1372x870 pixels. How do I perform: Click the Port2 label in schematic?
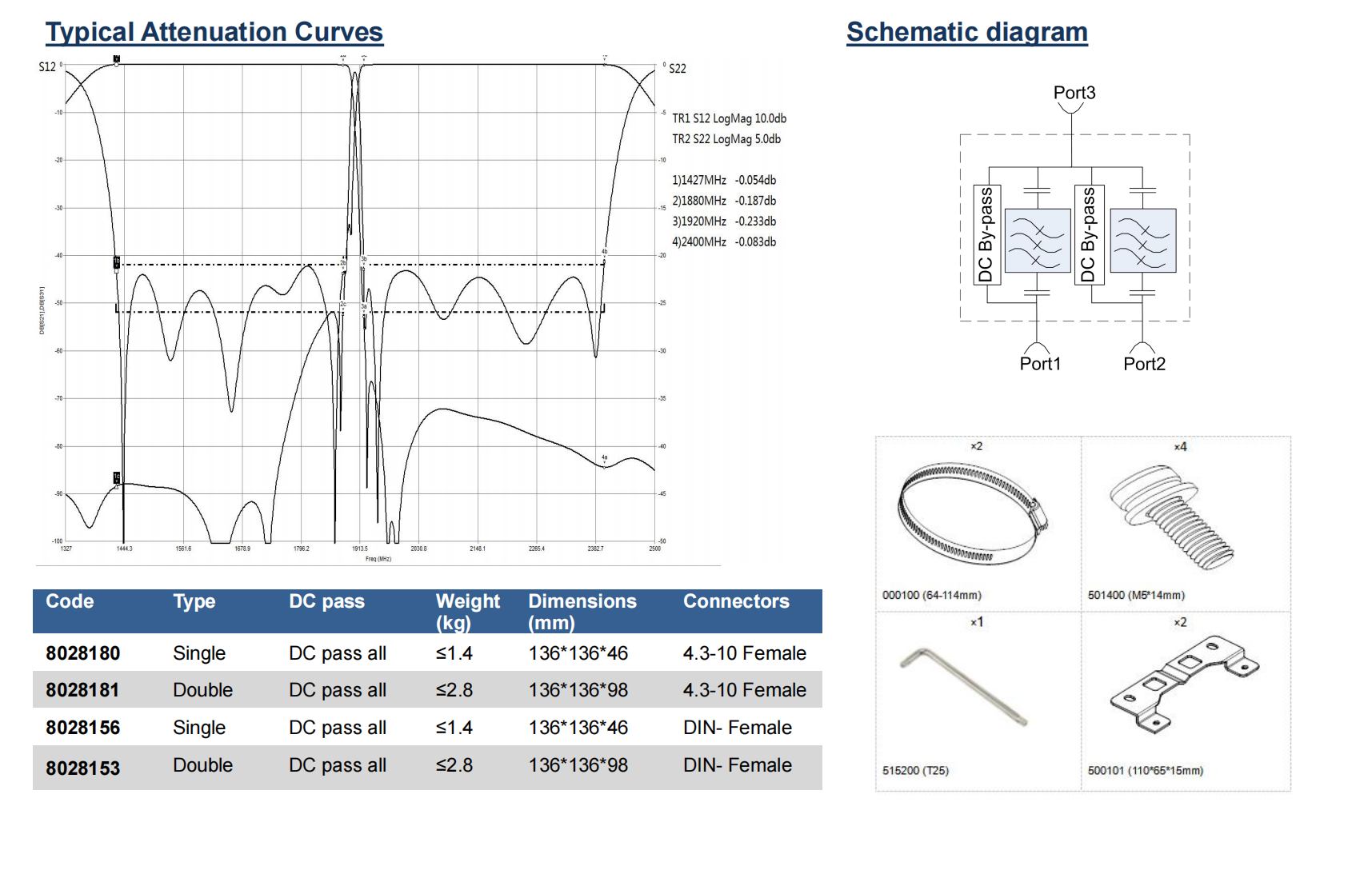click(1143, 364)
